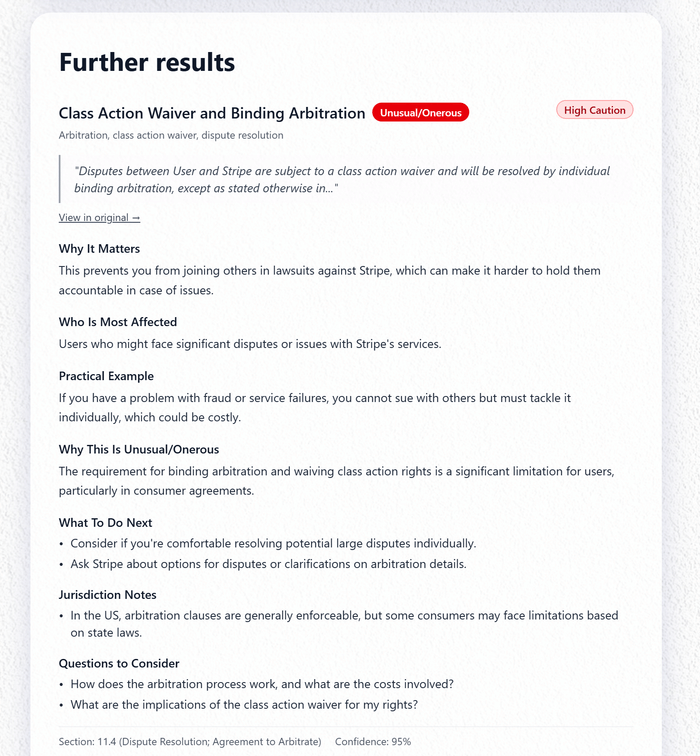Click the 'Section: 11.4' footer reference
This screenshot has height=756, width=700.
tap(190, 742)
